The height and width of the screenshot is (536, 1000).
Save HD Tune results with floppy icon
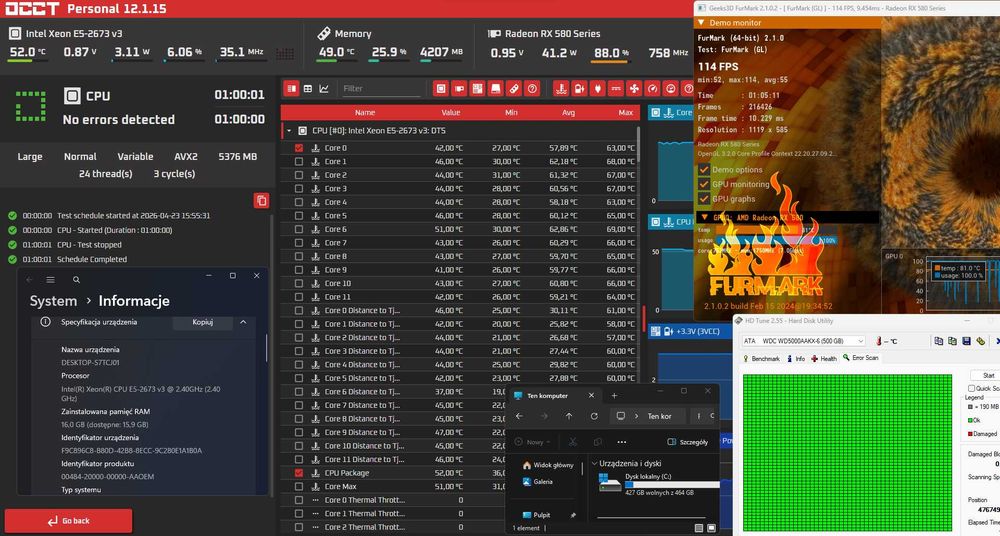point(966,341)
